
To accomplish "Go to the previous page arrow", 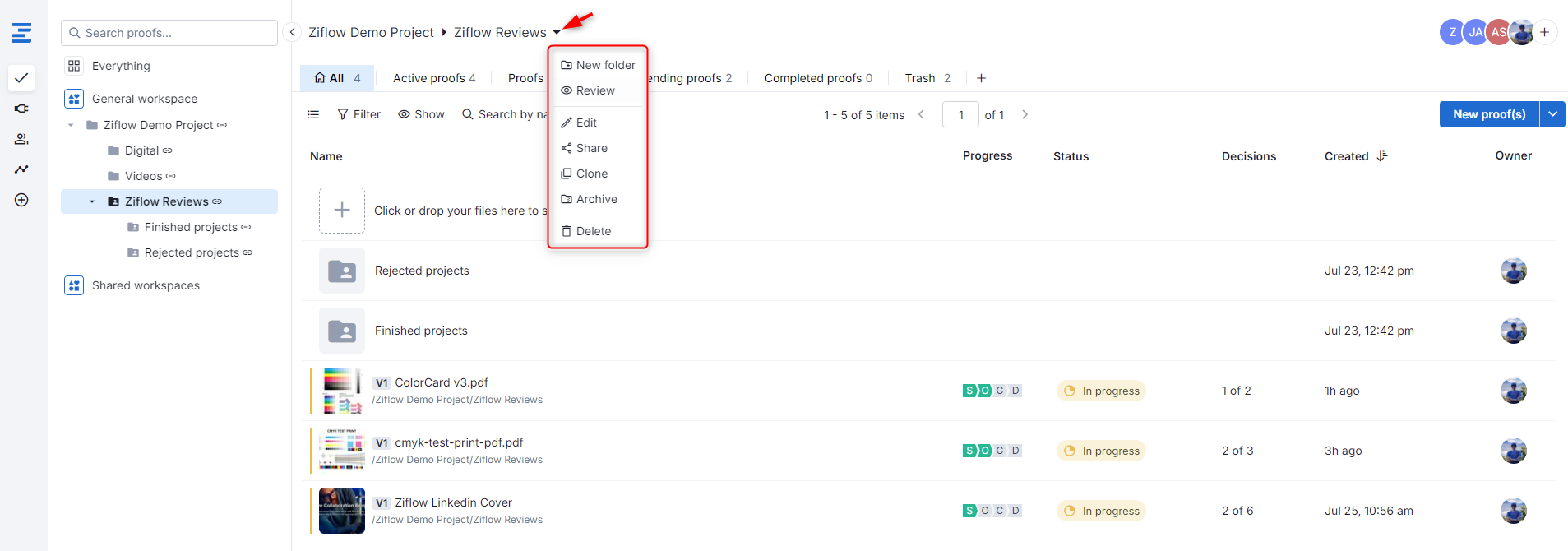I will [921, 114].
